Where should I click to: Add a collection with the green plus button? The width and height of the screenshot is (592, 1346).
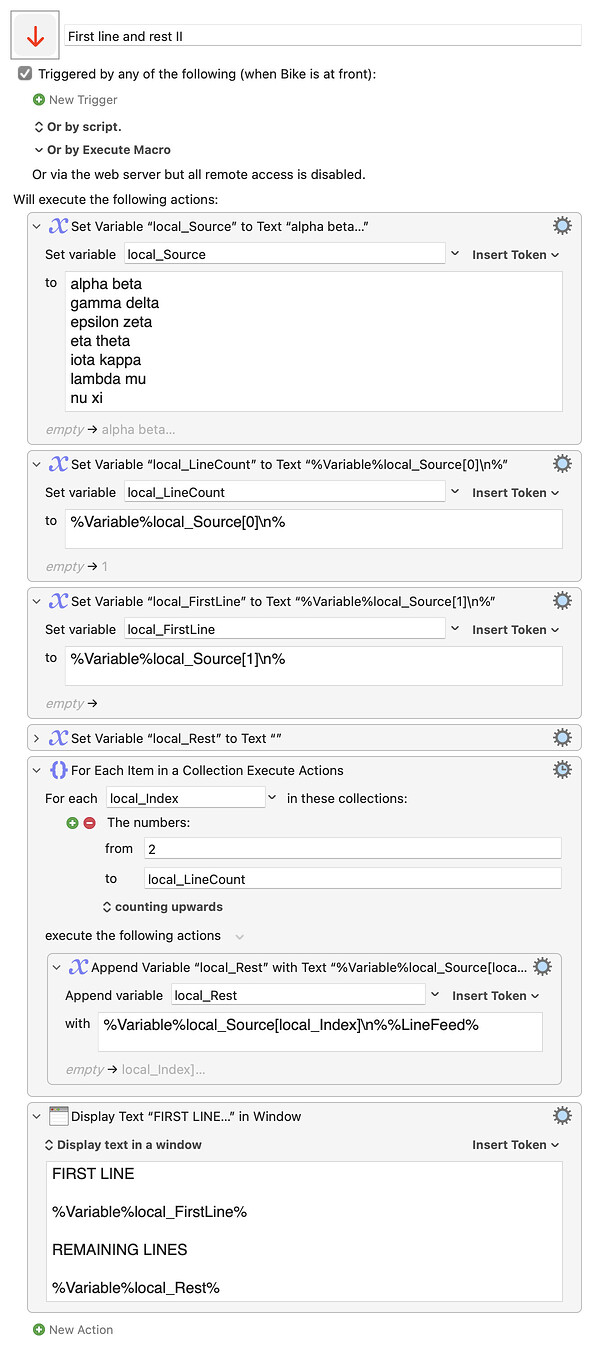72,823
